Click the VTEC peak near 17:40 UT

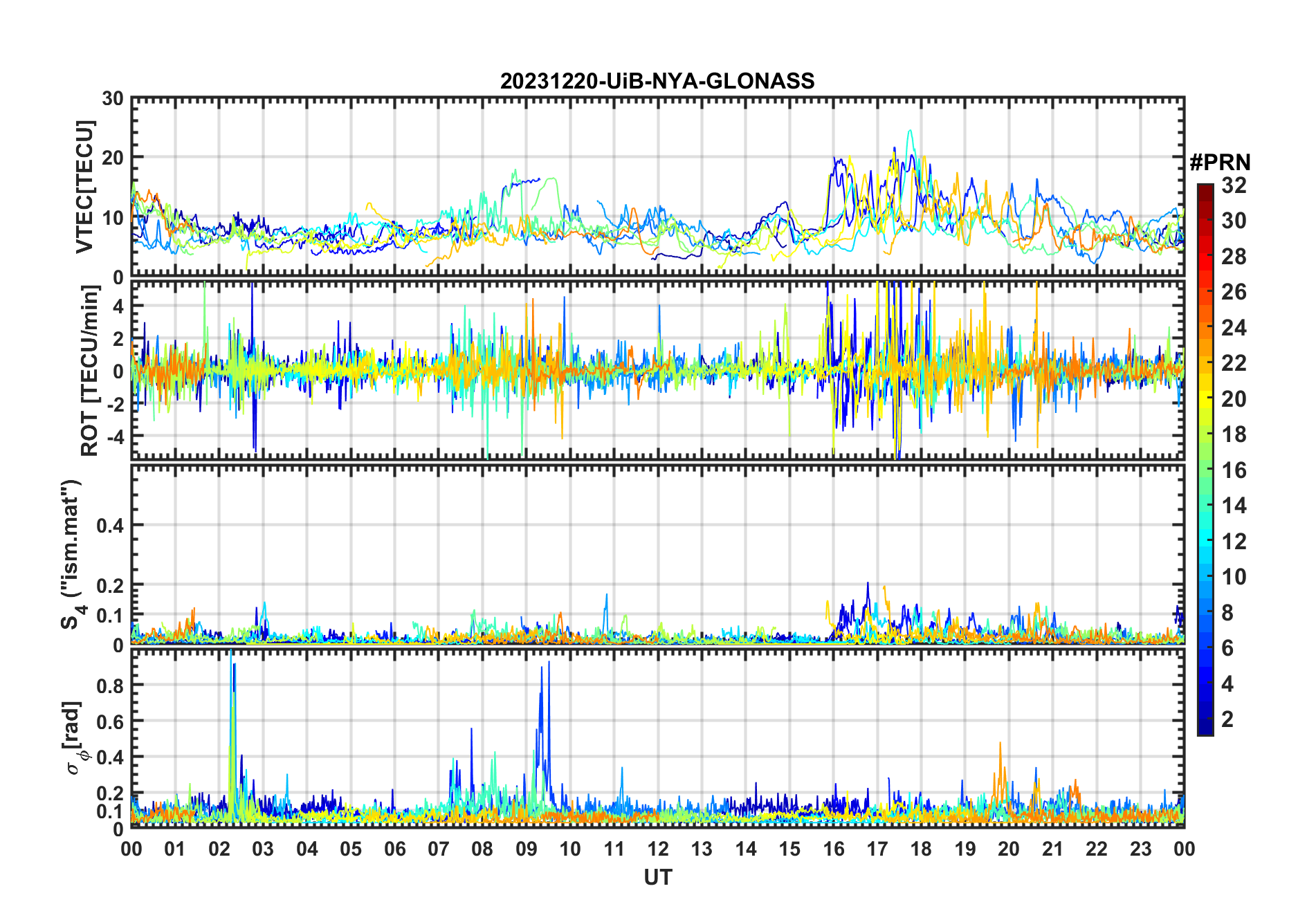[909, 131]
